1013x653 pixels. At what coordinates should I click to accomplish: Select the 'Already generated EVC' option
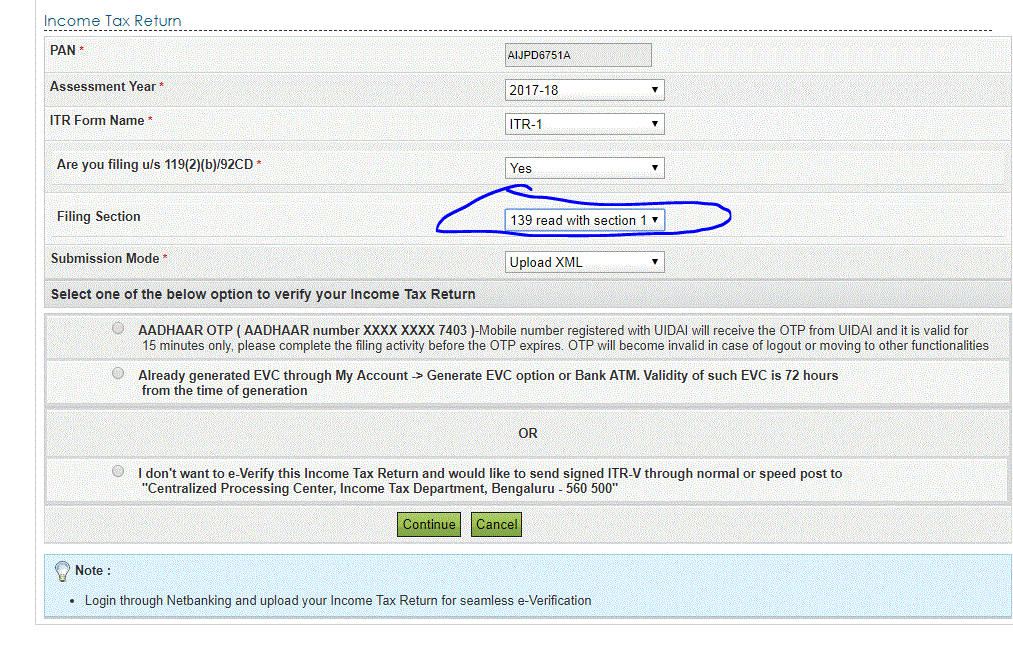coord(117,372)
